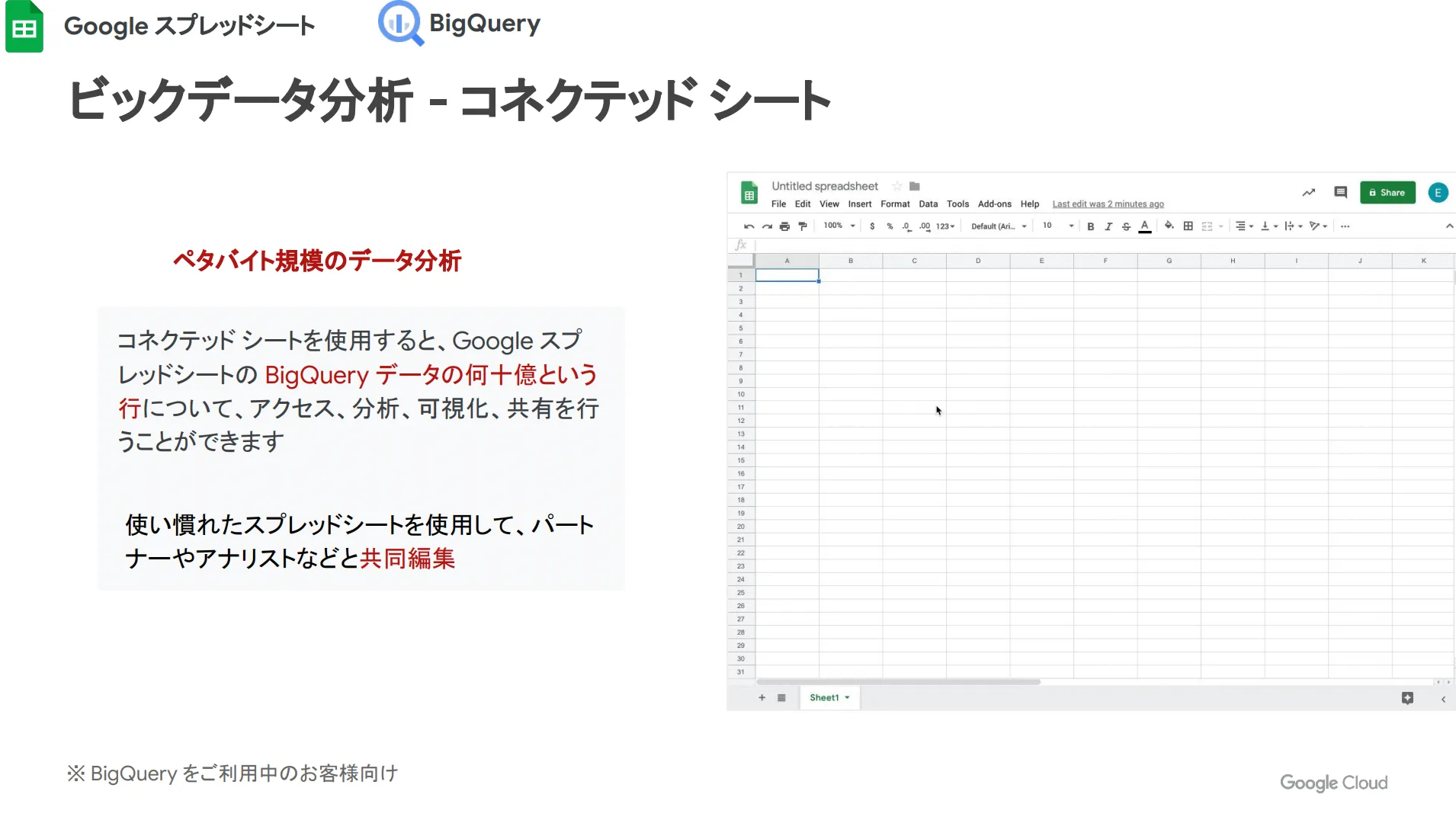
Task: Format as currency with dollar icon
Action: [872, 226]
